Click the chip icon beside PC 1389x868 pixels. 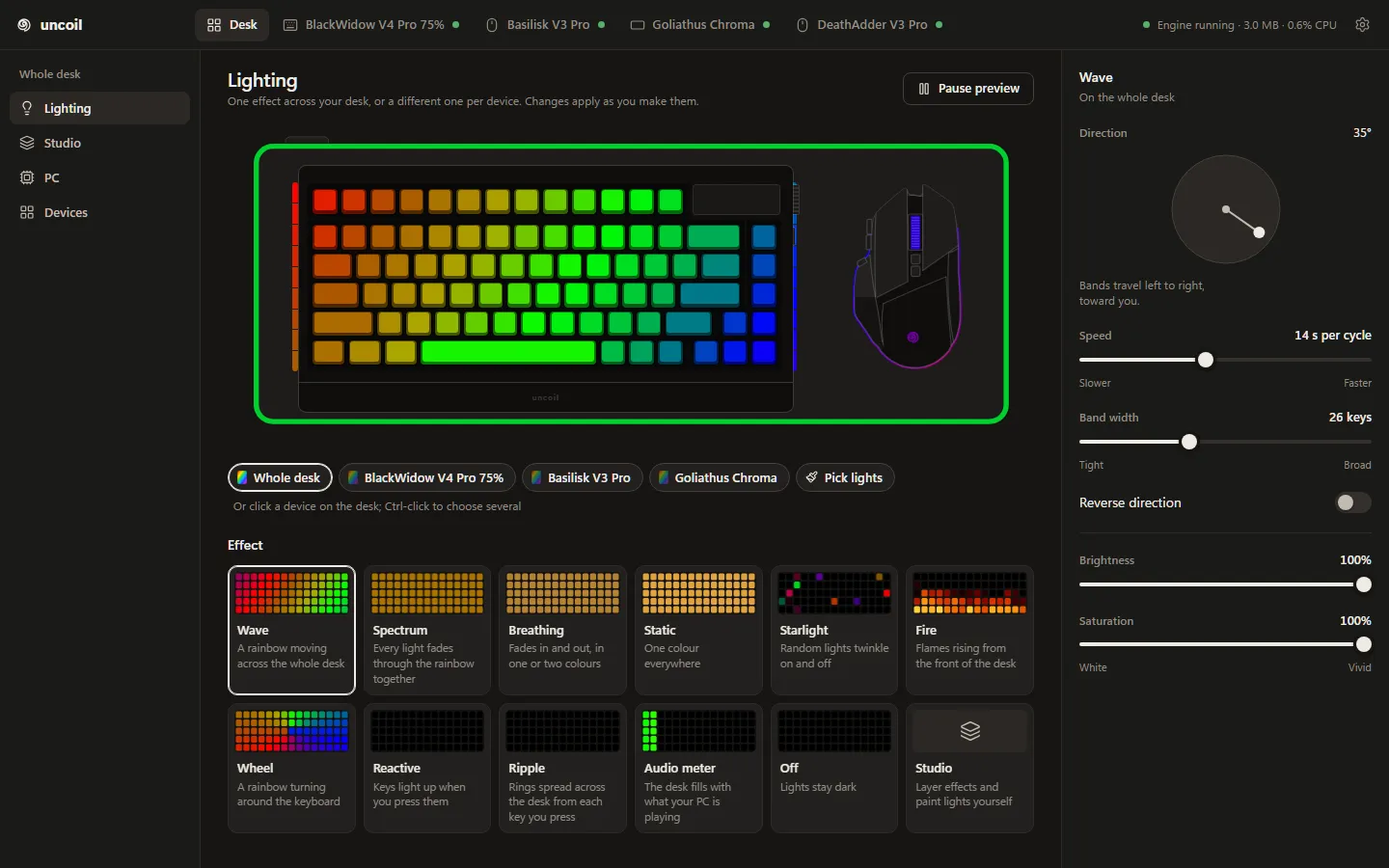pos(27,177)
